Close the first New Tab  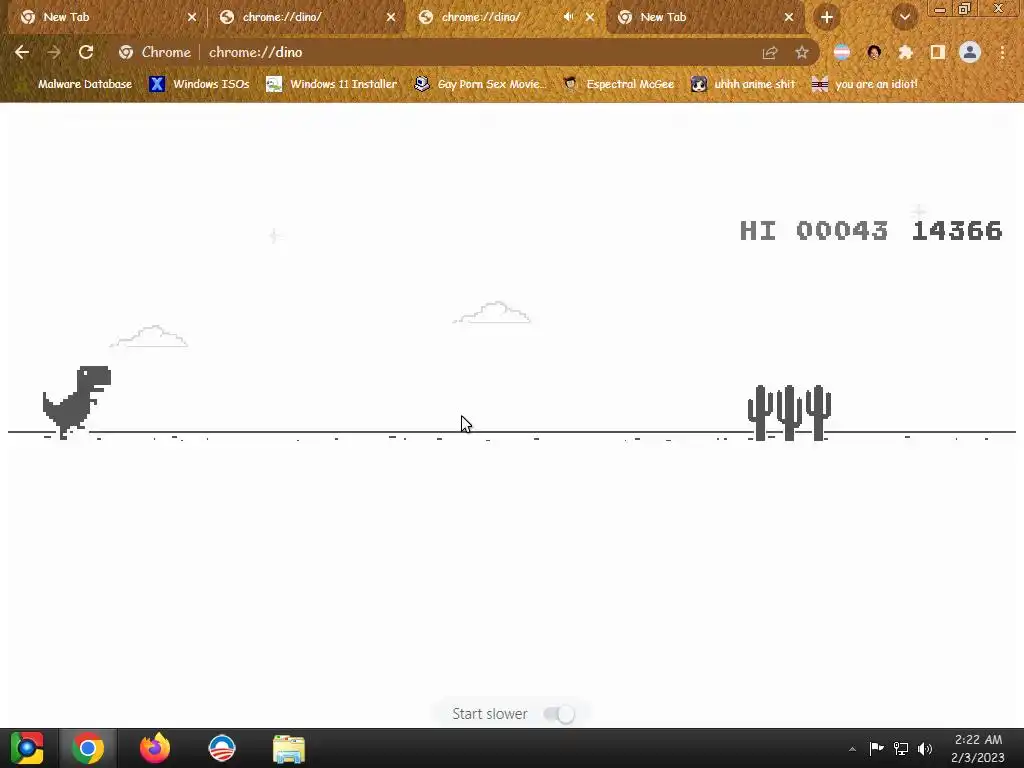pos(192,18)
